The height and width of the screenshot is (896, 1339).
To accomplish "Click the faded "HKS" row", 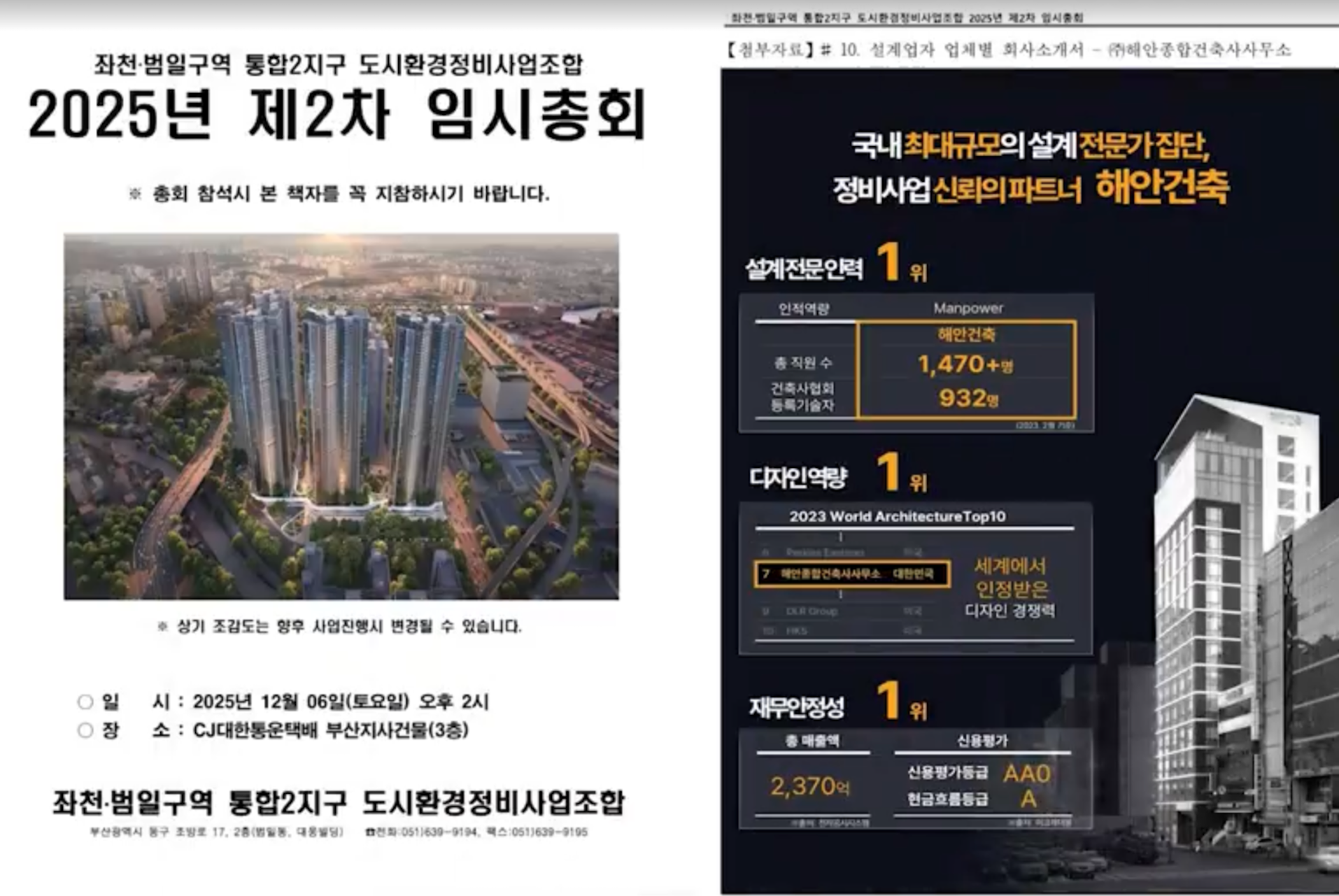I will click(x=843, y=631).
